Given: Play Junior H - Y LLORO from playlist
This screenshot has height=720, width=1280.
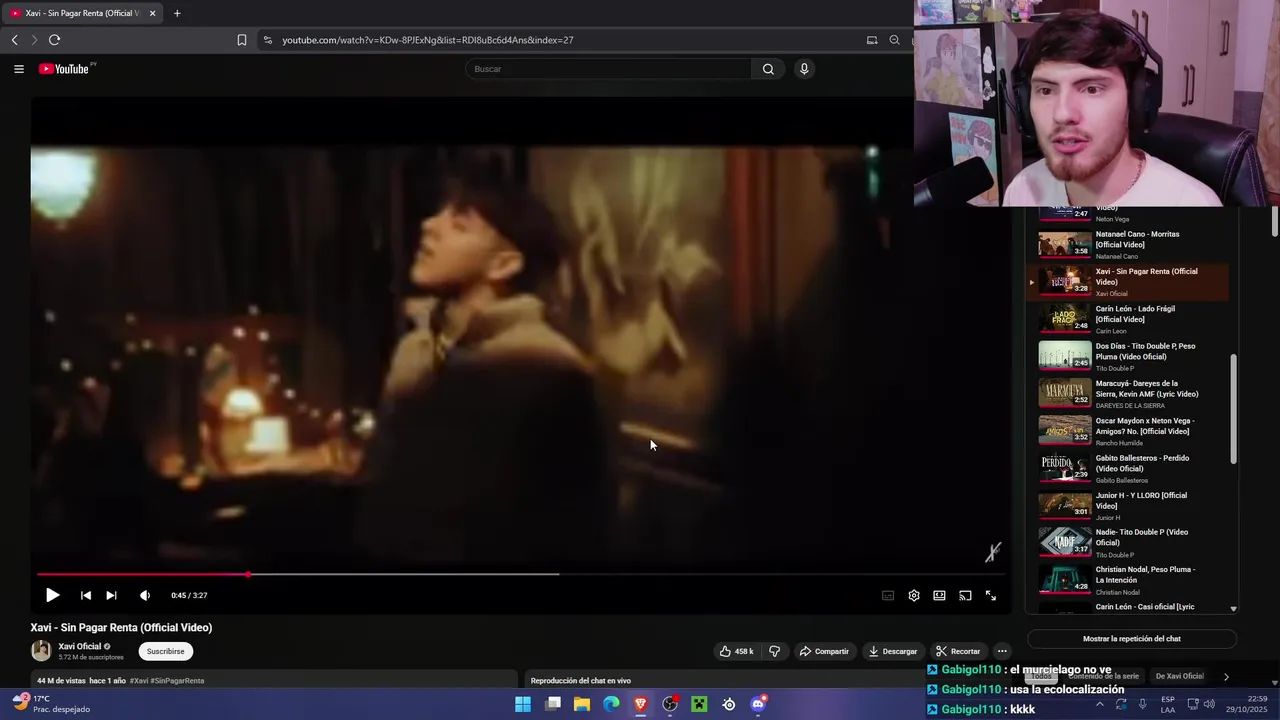Looking at the screenshot, I should pos(1128,506).
